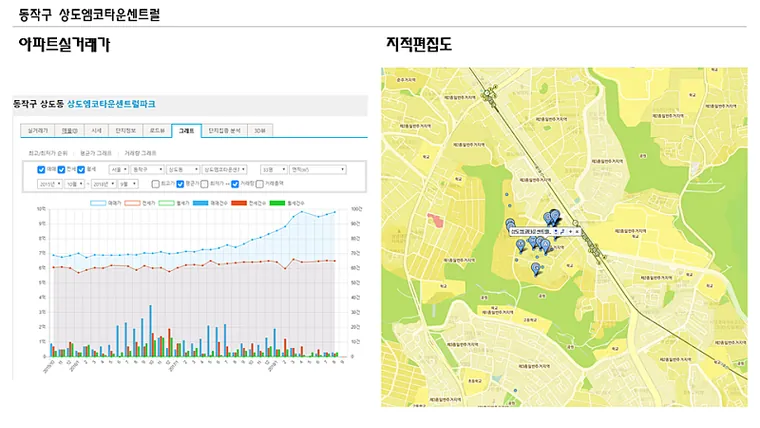Open the 상도엠코타운 complex dropdown
The width and height of the screenshot is (760, 428).
click(224, 170)
